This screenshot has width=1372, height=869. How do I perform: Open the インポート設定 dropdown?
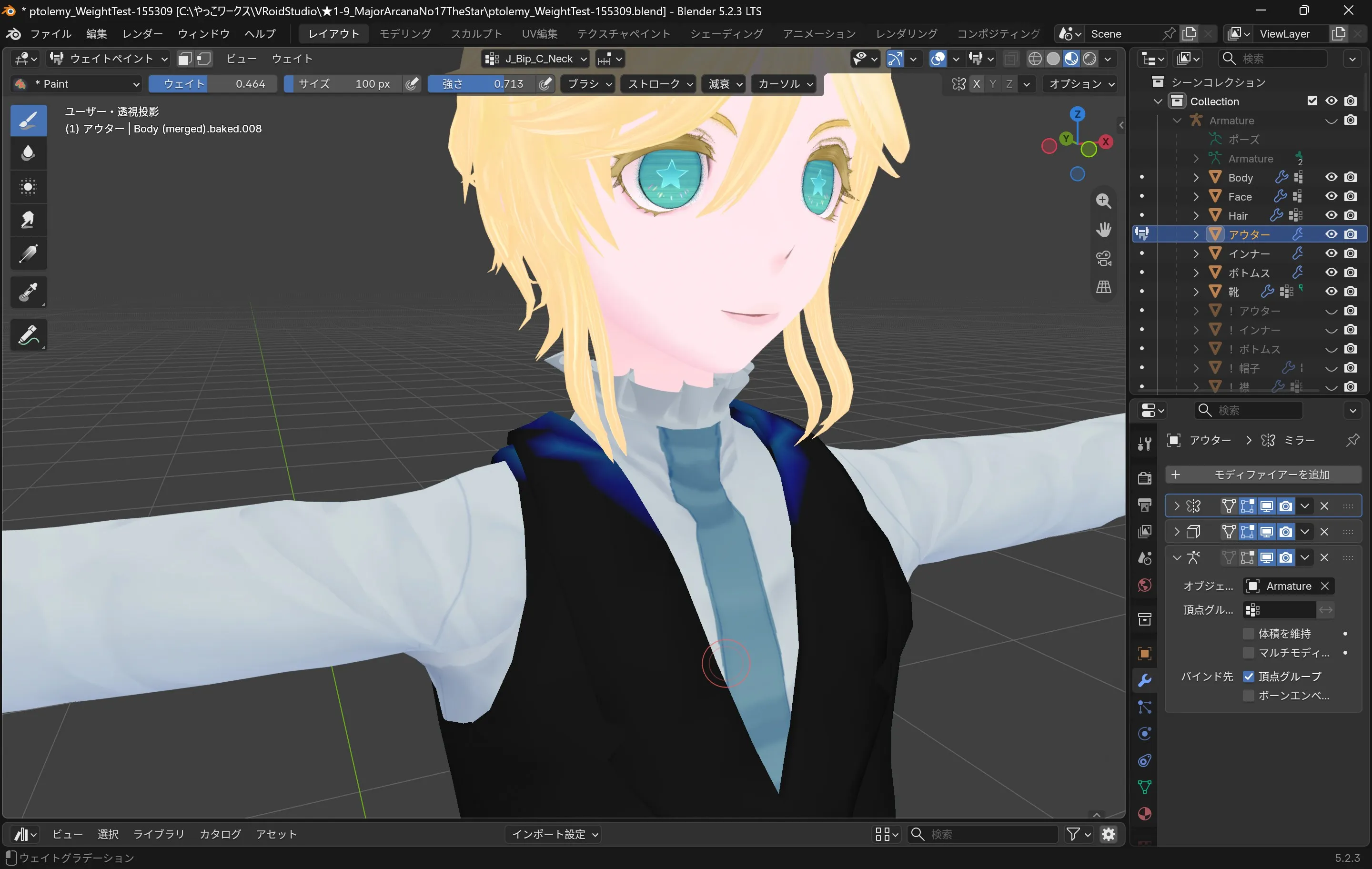coord(553,834)
